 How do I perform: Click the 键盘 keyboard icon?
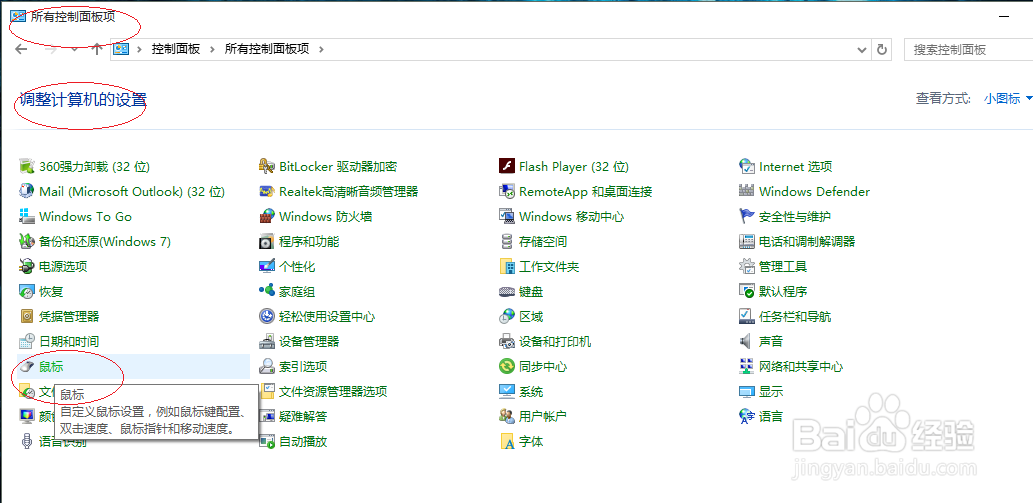[506, 292]
